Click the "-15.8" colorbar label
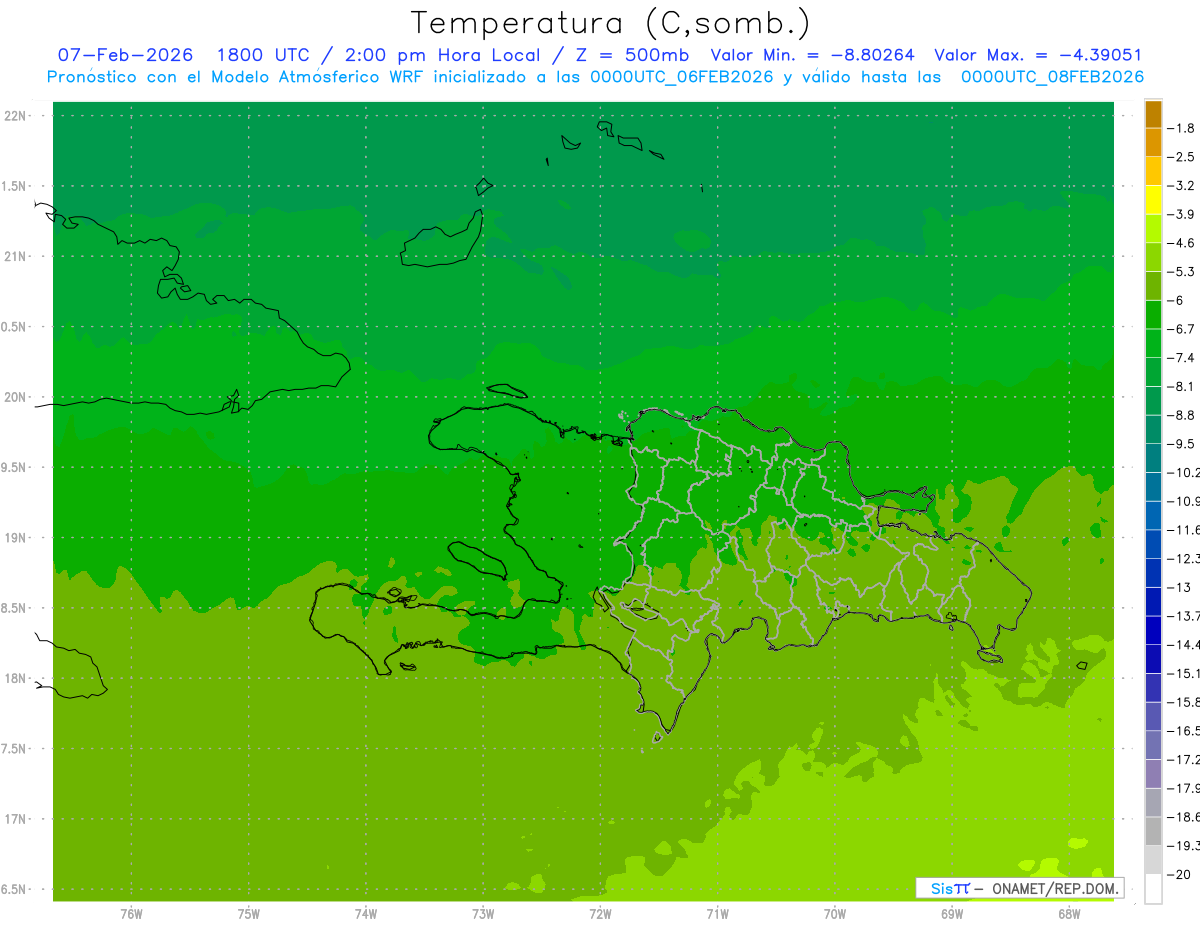The image size is (1200, 927). tap(1183, 702)
